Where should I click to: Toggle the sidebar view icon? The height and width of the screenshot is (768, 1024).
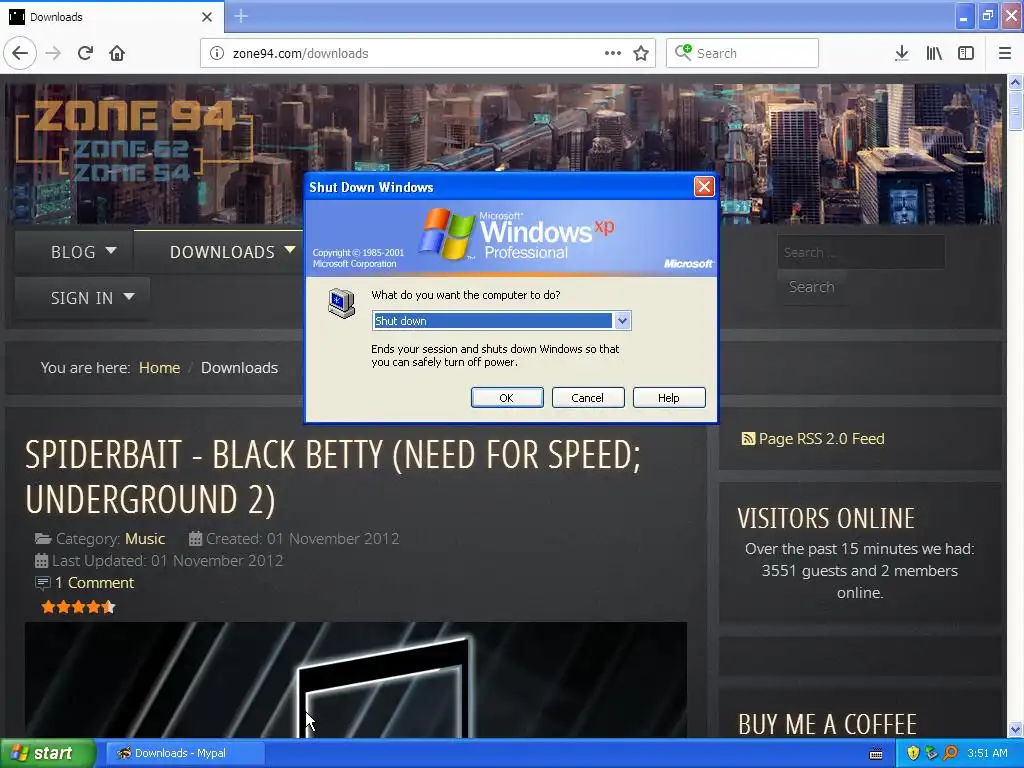click(966, 53)
